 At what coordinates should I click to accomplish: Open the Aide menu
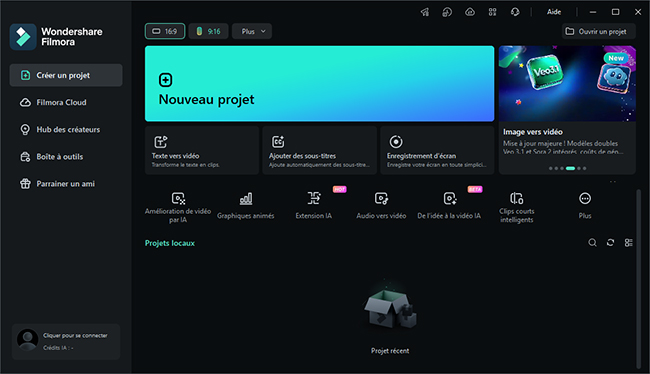pos(553,12)
